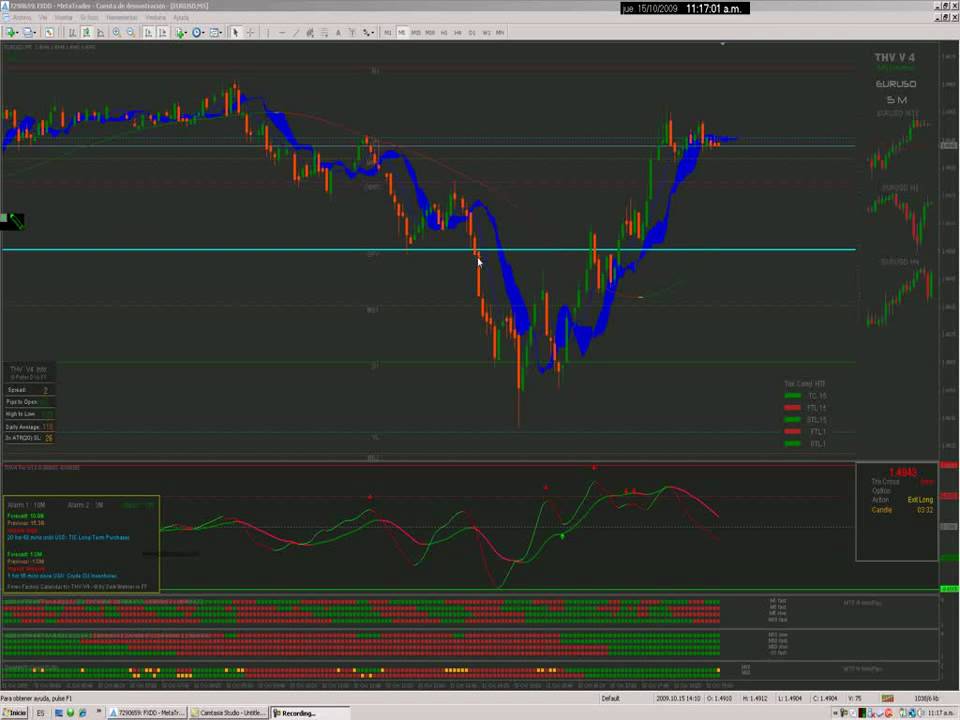Select the text (A) tool

[338, 32]
